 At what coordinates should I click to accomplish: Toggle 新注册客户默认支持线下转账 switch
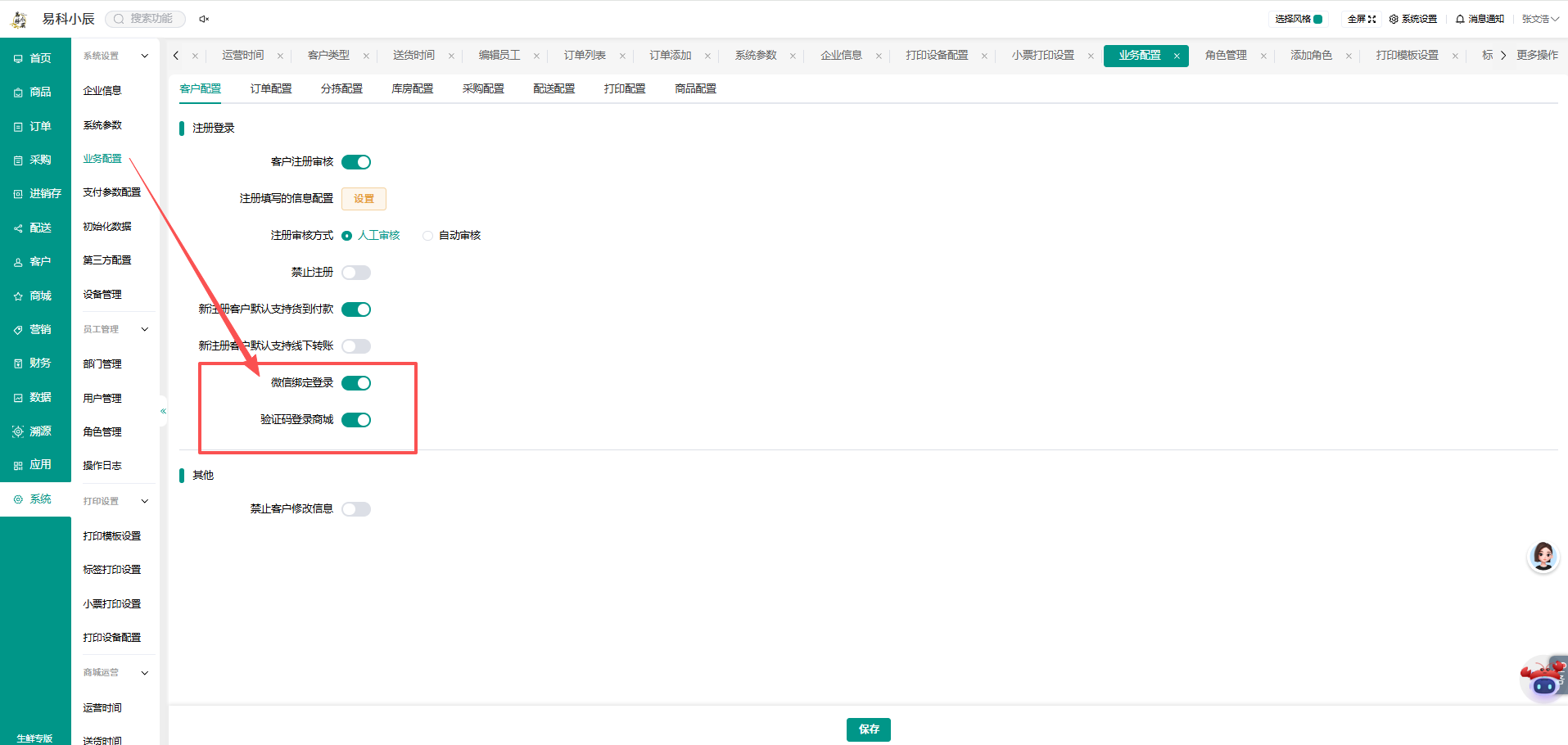tap(356, 346)
